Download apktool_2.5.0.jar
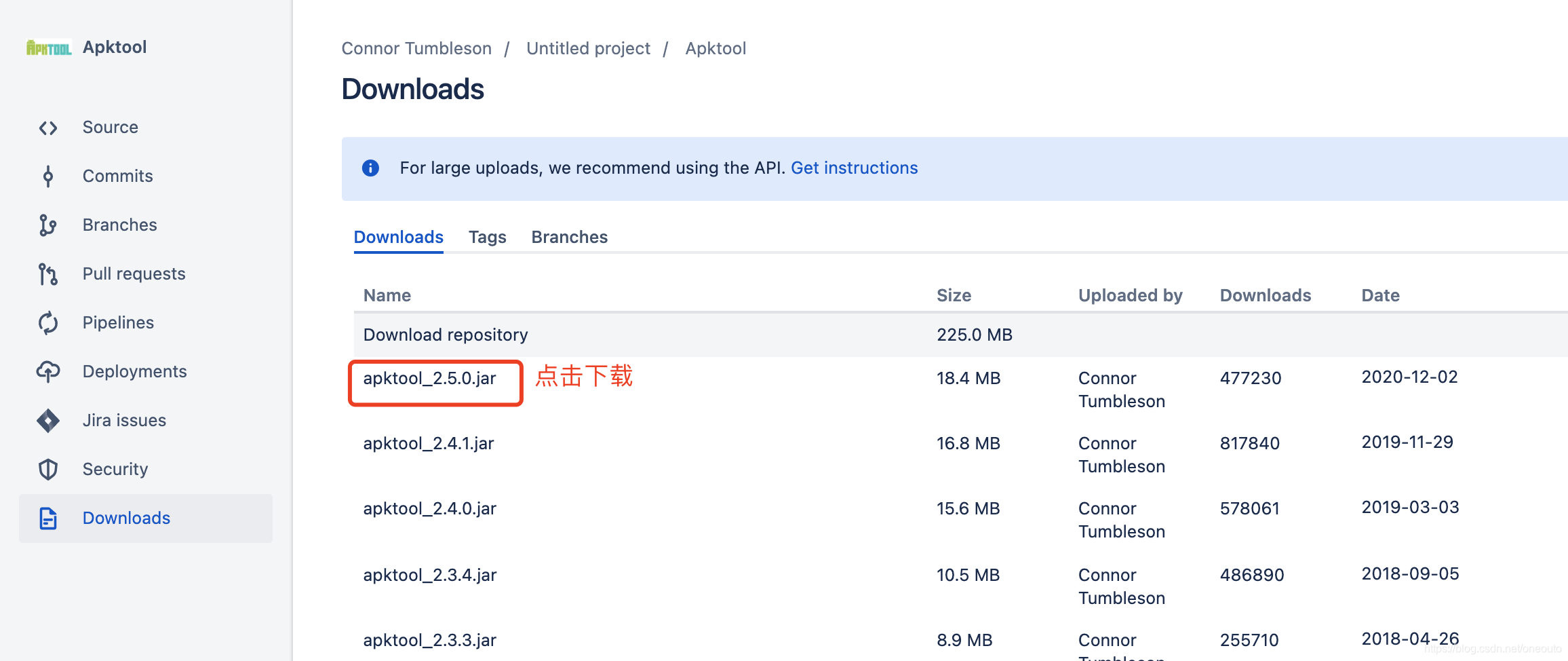 click(x=429, y=378)
